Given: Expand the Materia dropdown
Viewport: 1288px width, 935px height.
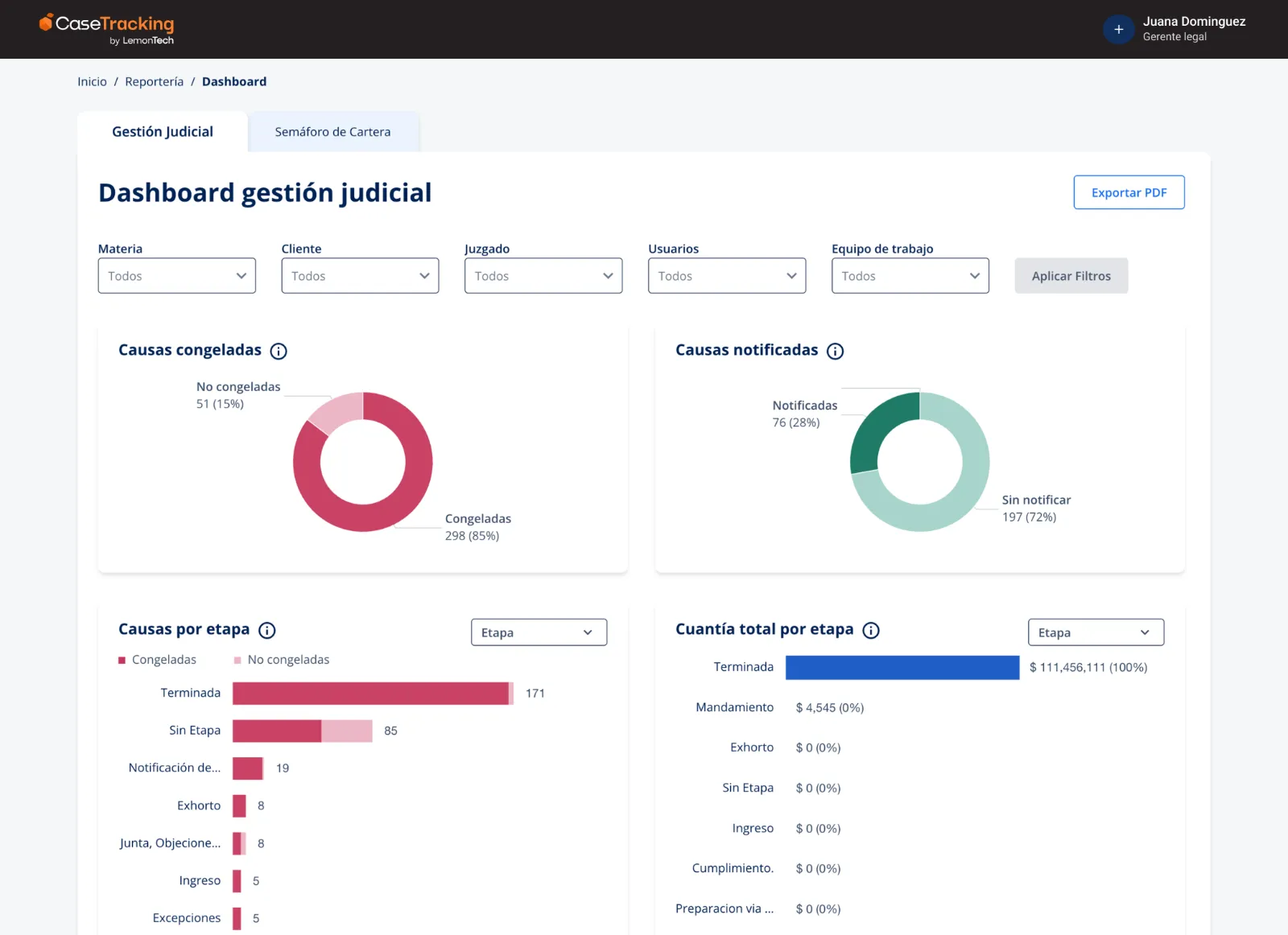Looking at the screenshot, I should click(177, 276).
